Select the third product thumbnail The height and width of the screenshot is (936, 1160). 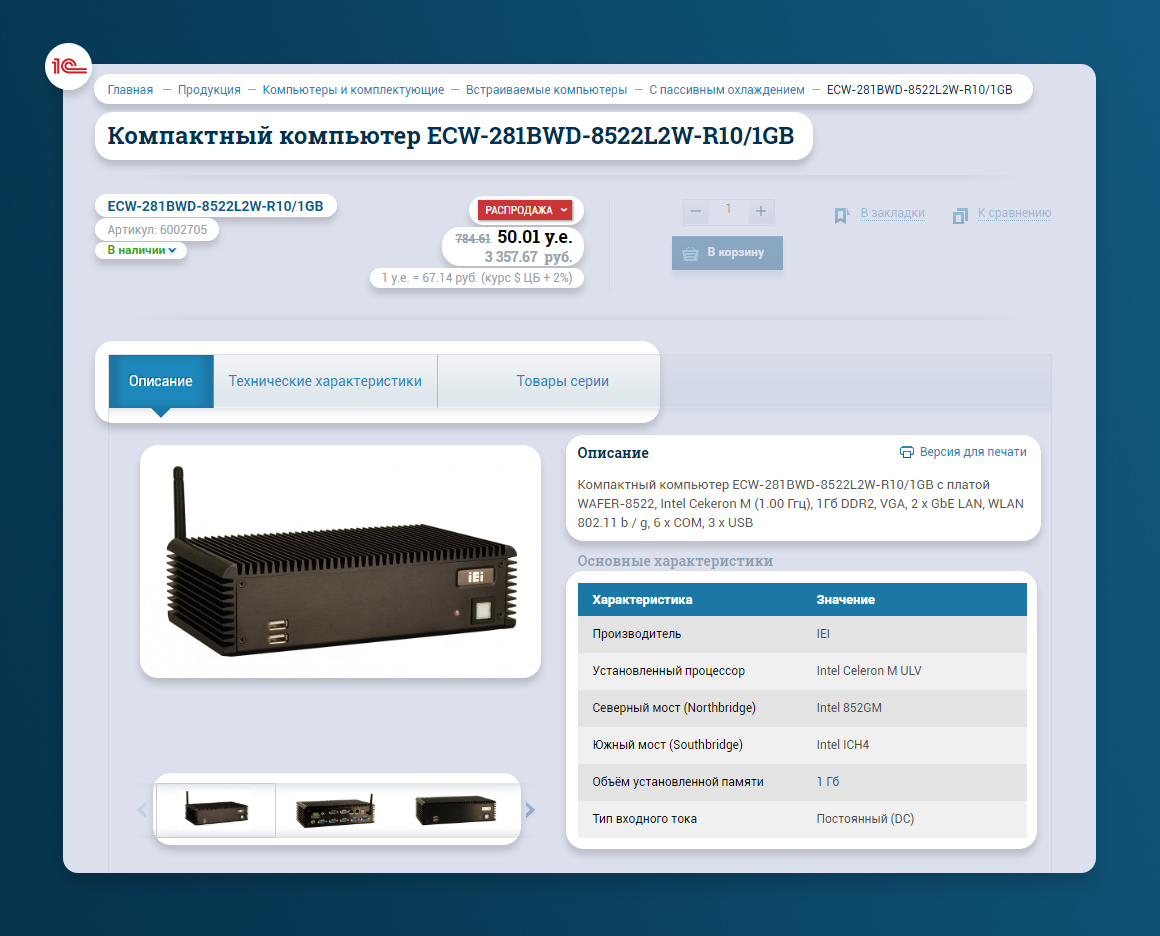click(456, 810)
